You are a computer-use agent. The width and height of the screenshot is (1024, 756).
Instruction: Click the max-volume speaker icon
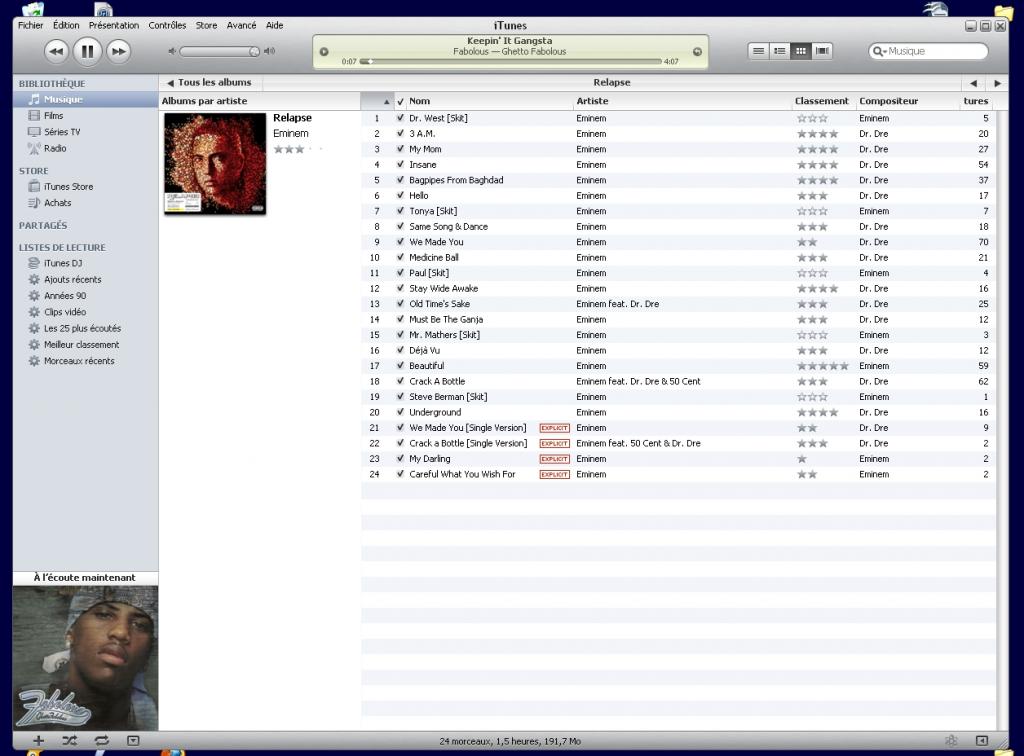point(269,51)
